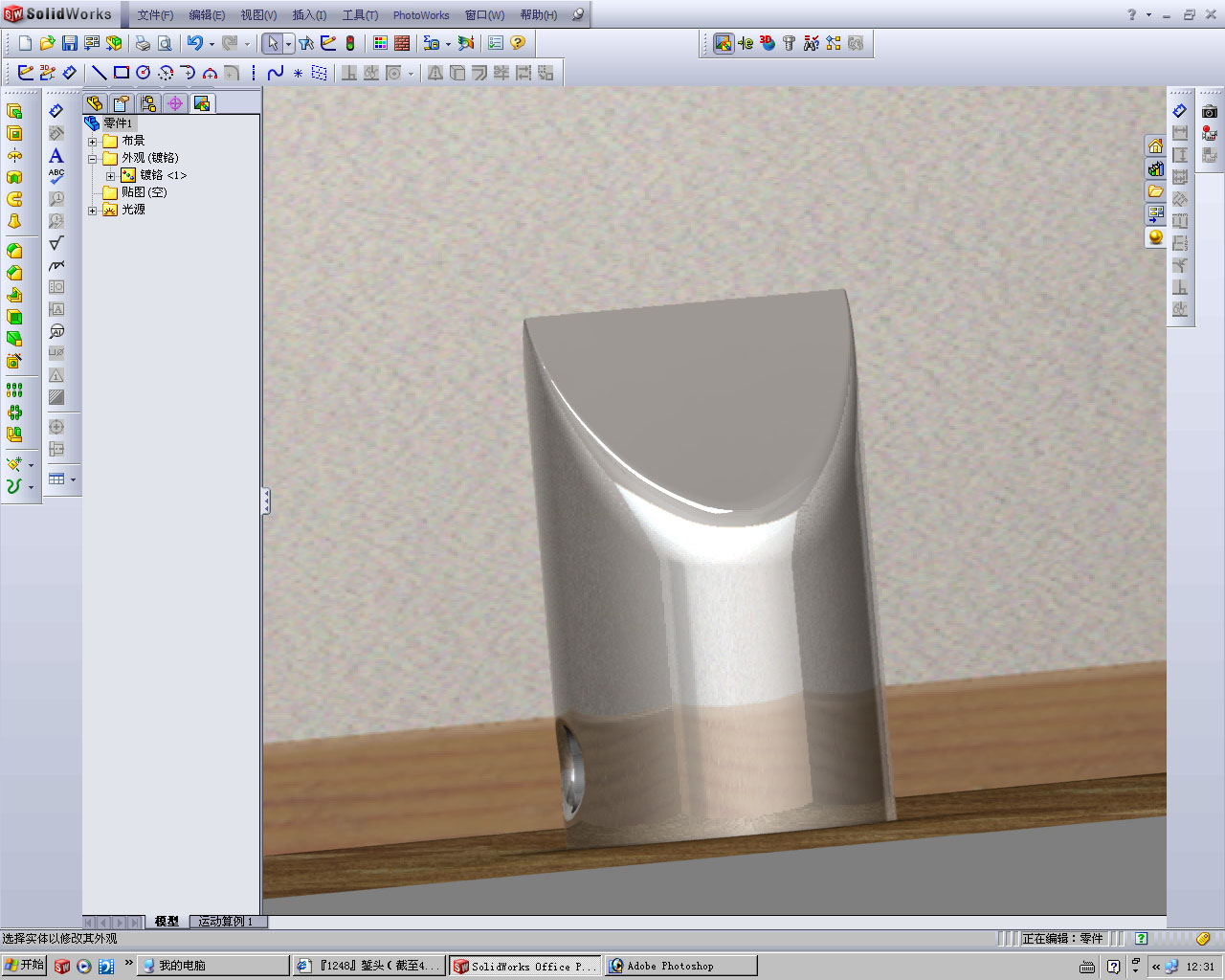Open the Undo history dropdown arrow
The image size is (1225, 980).
[211, 44]
